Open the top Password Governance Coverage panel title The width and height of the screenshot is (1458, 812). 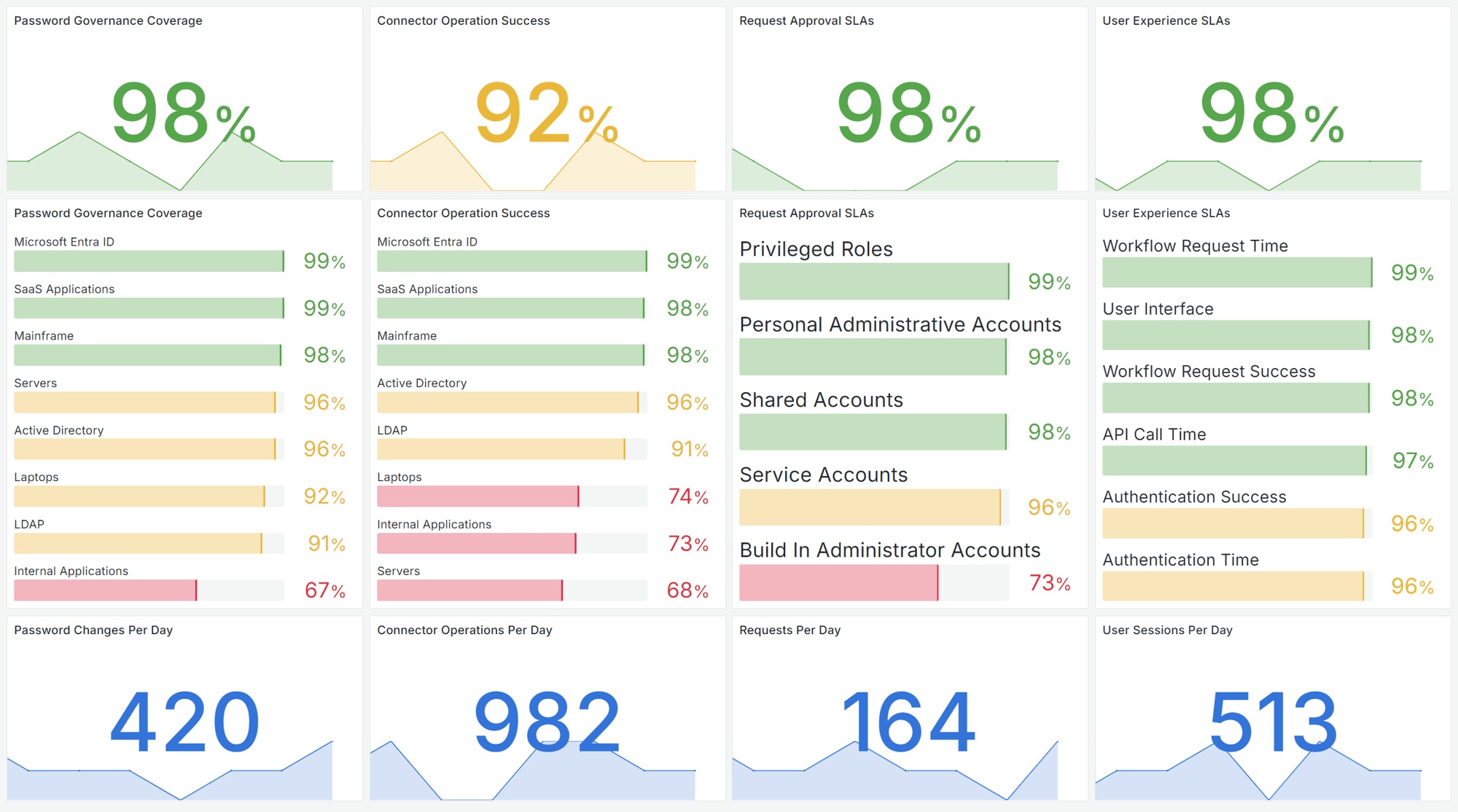pos(108,20)
